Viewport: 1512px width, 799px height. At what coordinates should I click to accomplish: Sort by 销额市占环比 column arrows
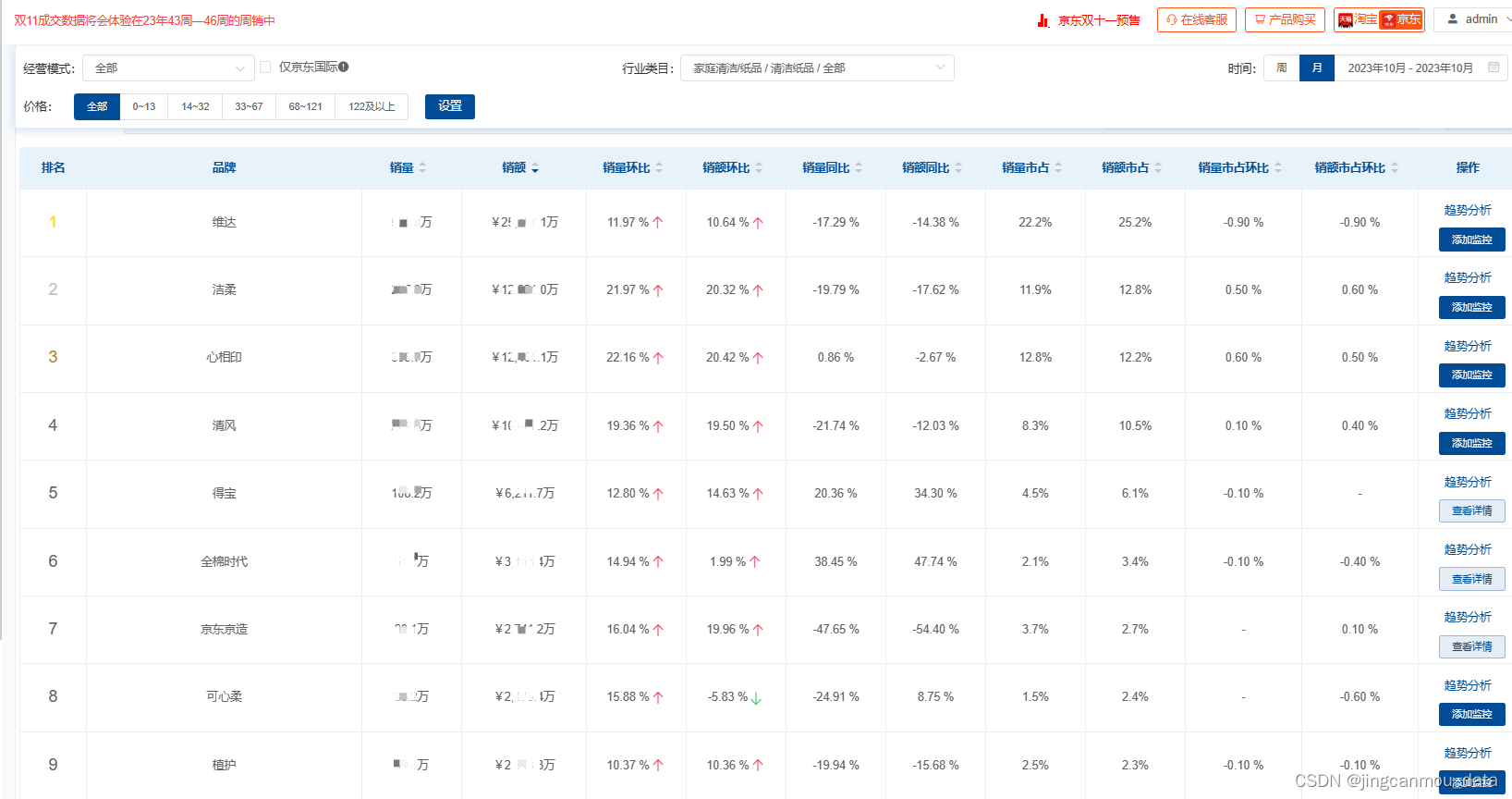click(x=1395, y=167)
